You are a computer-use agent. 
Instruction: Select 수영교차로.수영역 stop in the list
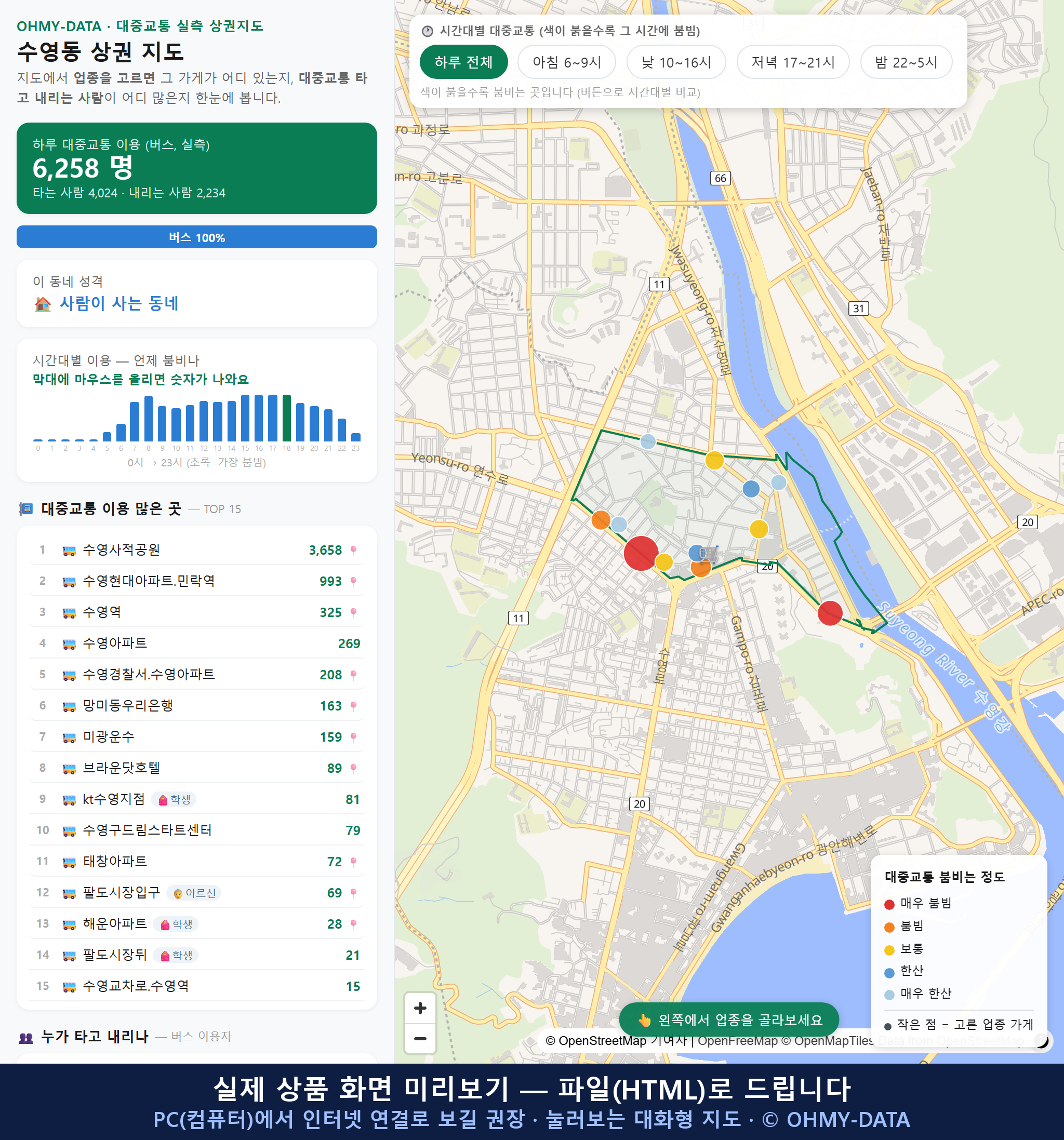click(197, 986)
